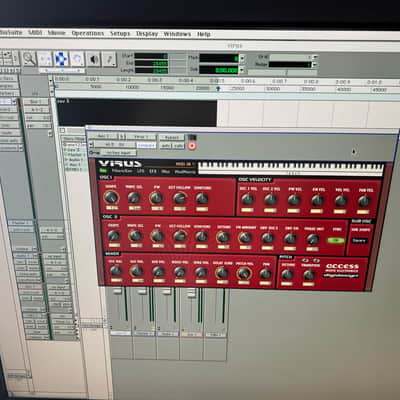This screenshot has height=400, width=400.
Task: Click the FM Vel knob
Action: click(317, 201)
